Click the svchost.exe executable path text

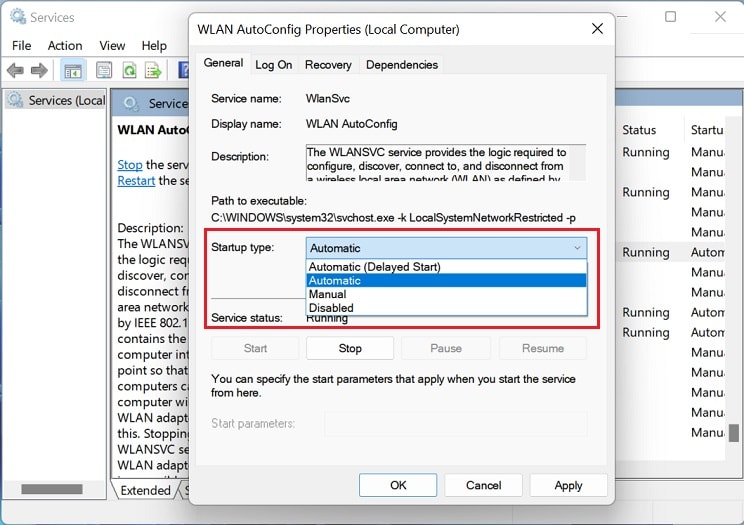point(393,218)
